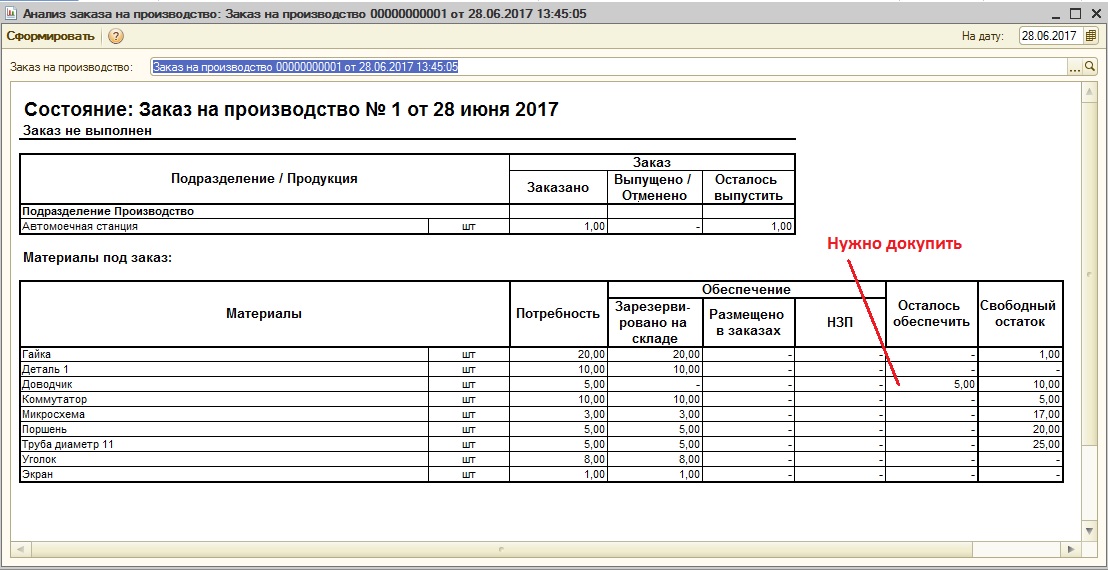Screen dimensions: 1108x570
Task: Click the Заказ не выполнен status line
Action: (x=88, y=131)
